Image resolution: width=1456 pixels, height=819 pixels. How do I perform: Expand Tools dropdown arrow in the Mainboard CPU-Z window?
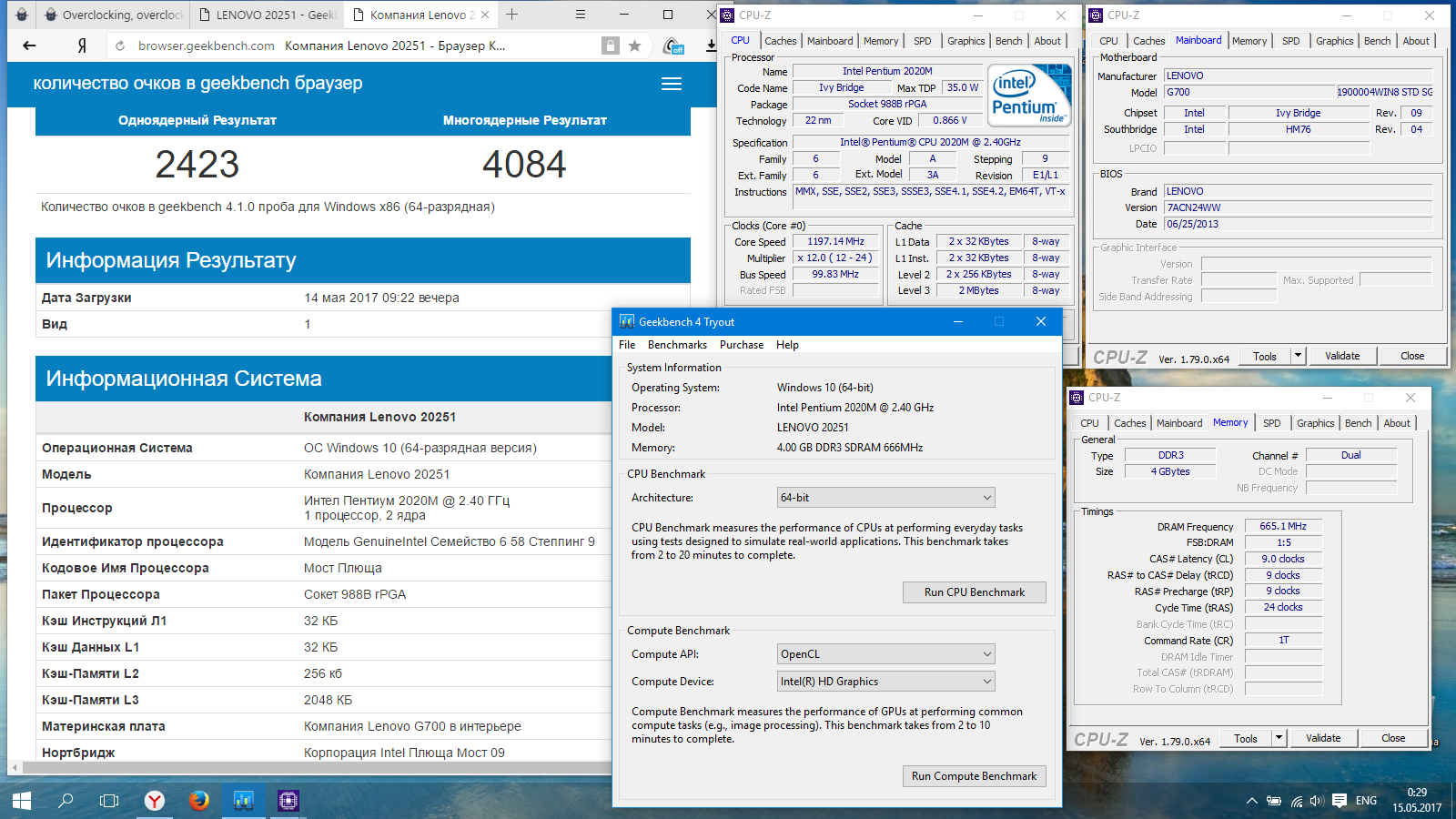(1299, 357)
